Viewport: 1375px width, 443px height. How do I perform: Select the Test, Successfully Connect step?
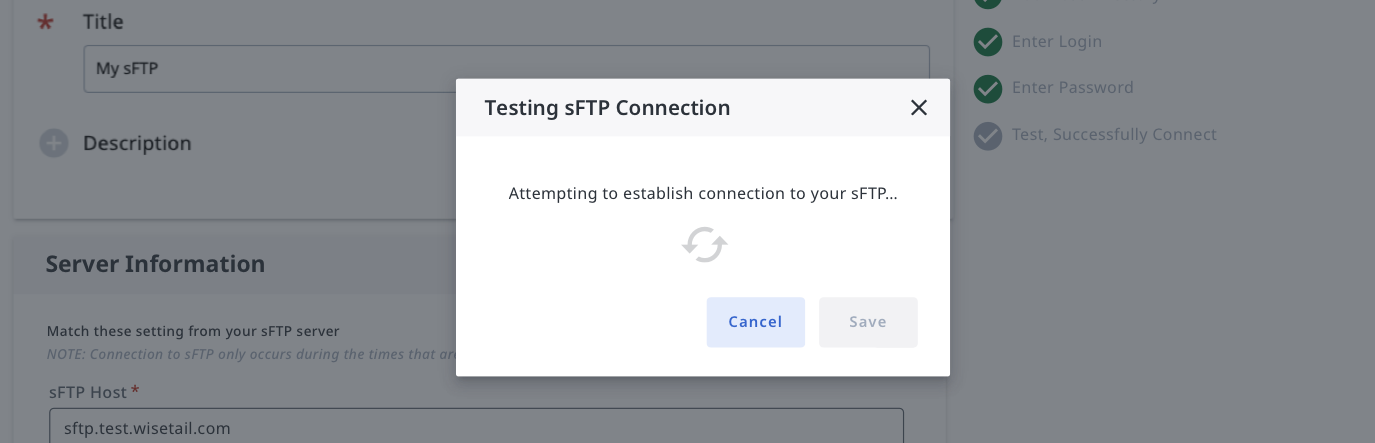pos(1114,135)
